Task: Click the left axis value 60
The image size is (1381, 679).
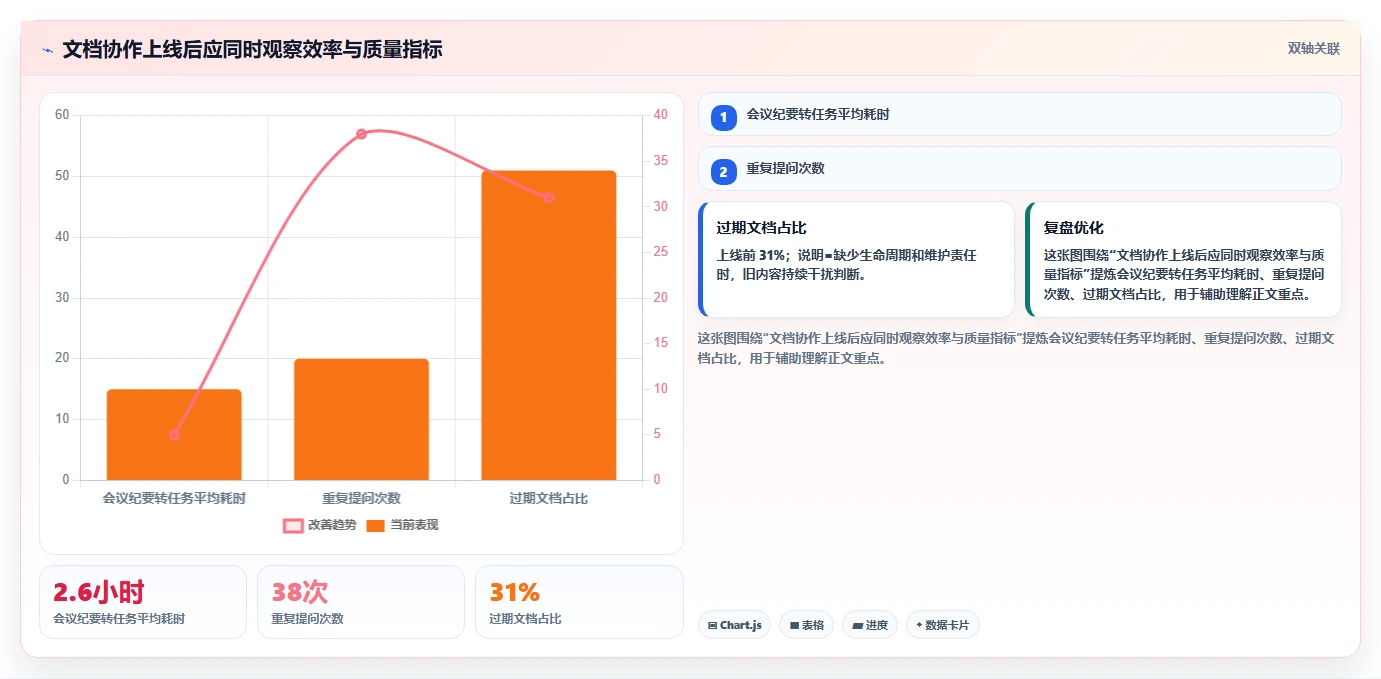Action: click(62, 115)
